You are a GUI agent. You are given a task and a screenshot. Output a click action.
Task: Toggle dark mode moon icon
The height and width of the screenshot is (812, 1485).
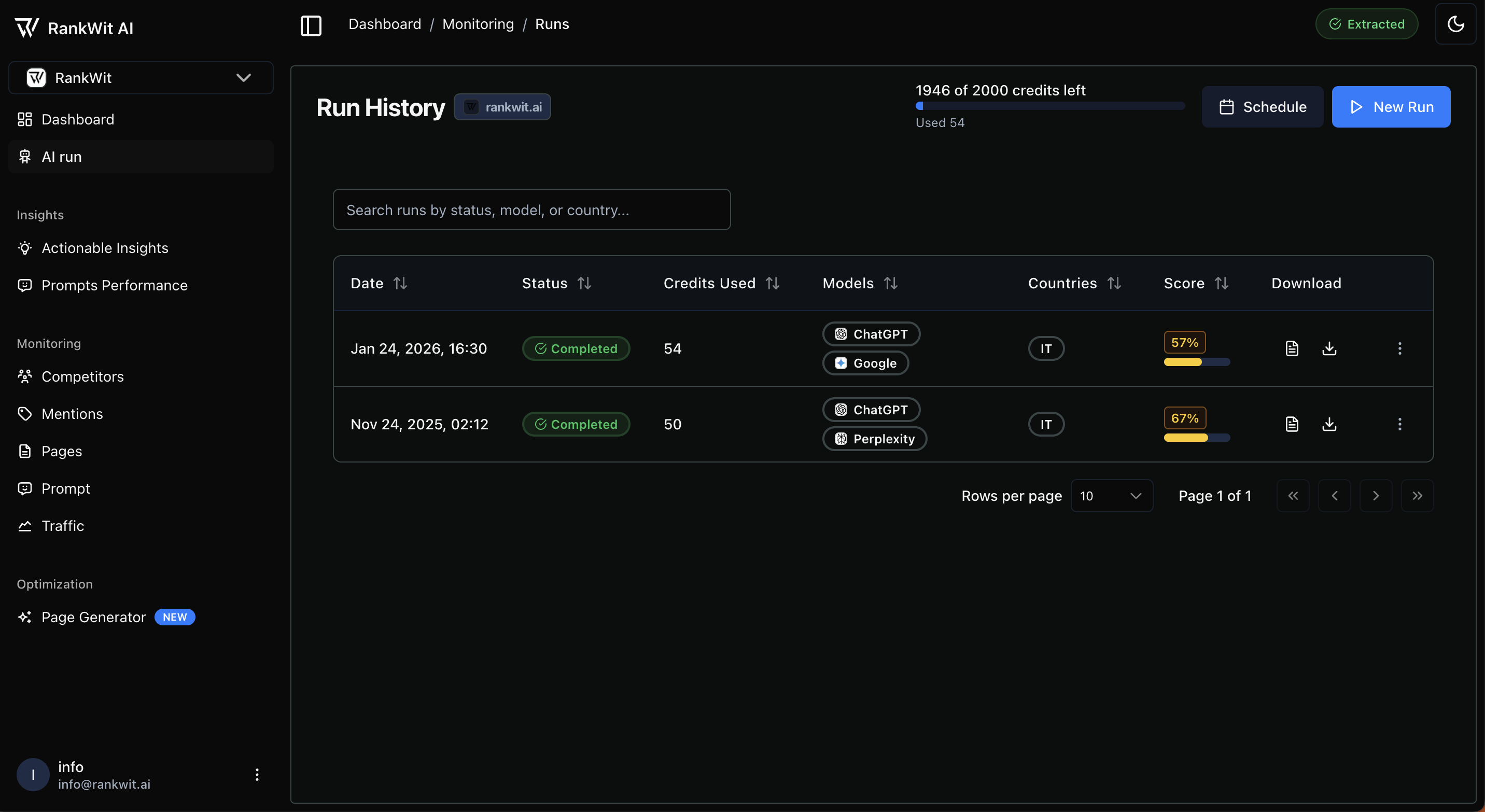1455,24
